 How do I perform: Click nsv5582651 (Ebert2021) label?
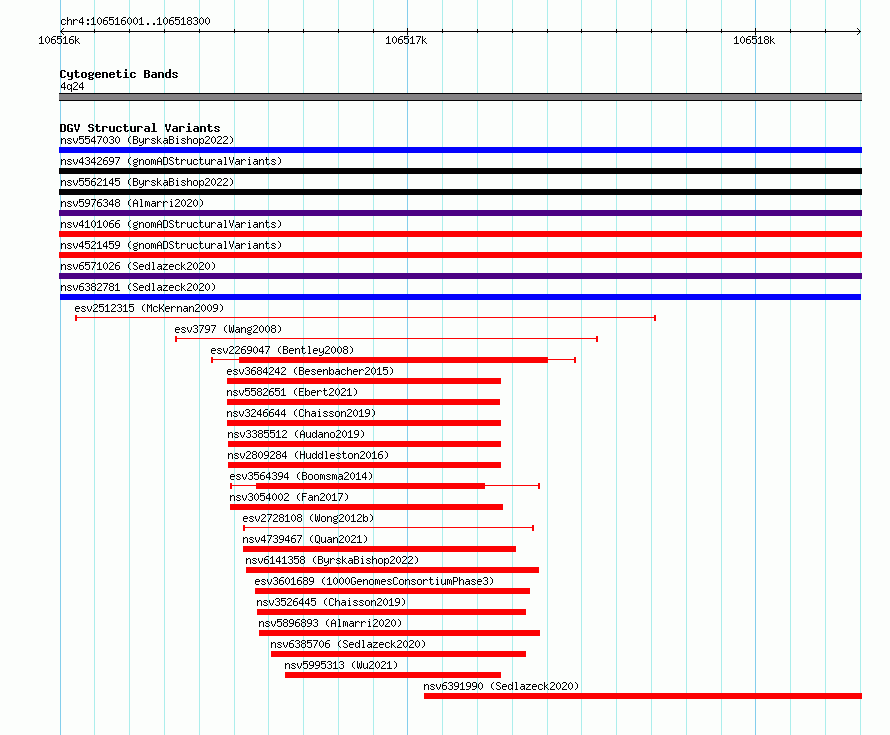coord(292,392)
